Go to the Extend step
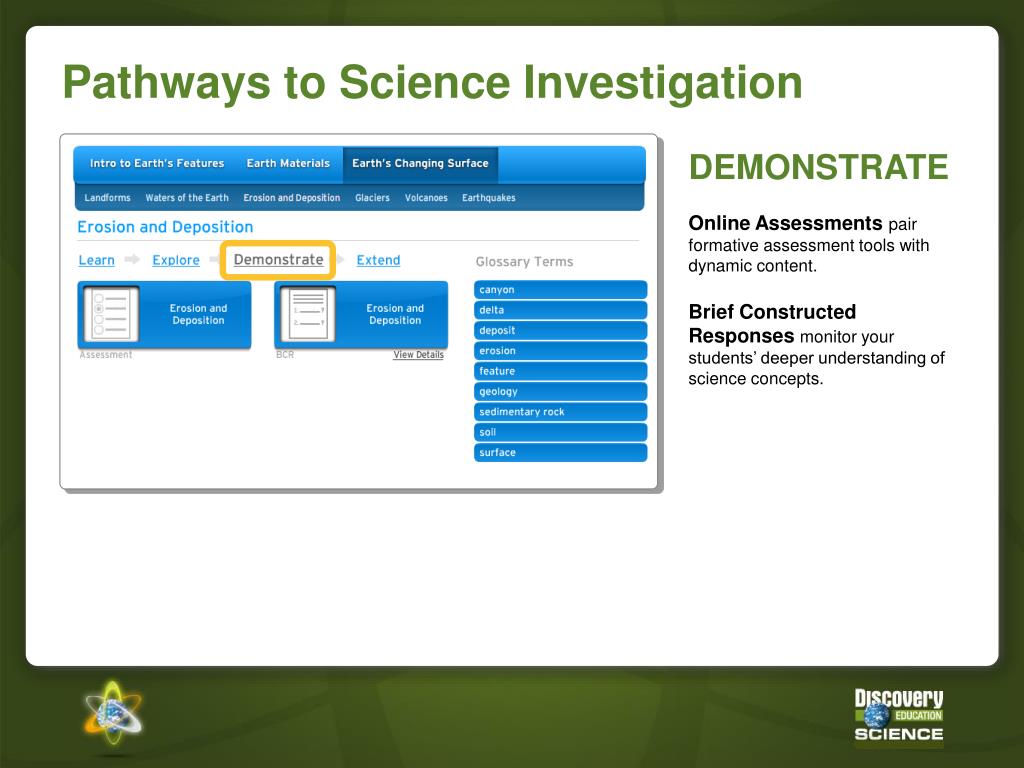The image size is (1024, 768). coord(378,260)
